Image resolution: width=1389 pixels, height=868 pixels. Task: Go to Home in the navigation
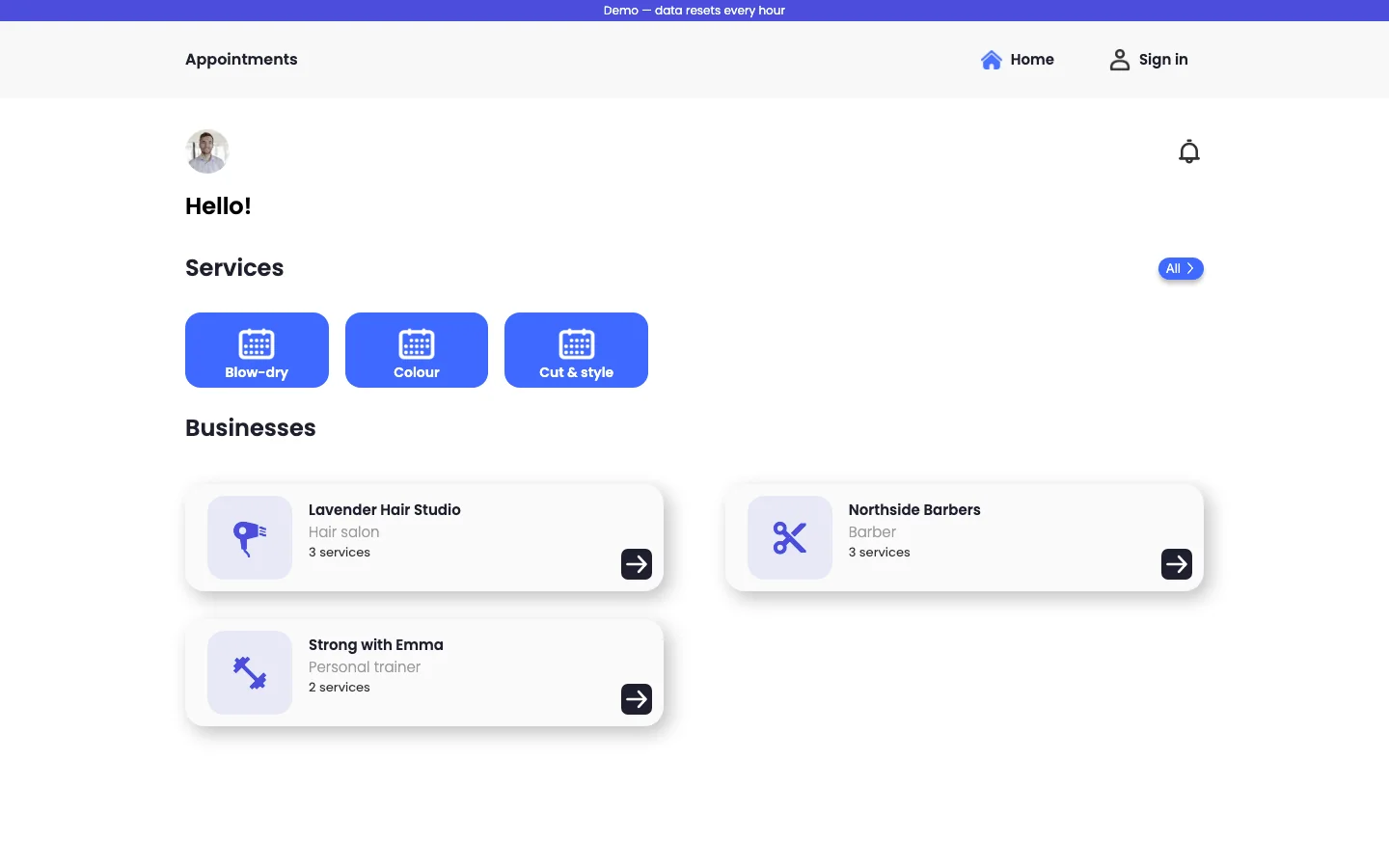(x=1032, y=60)
